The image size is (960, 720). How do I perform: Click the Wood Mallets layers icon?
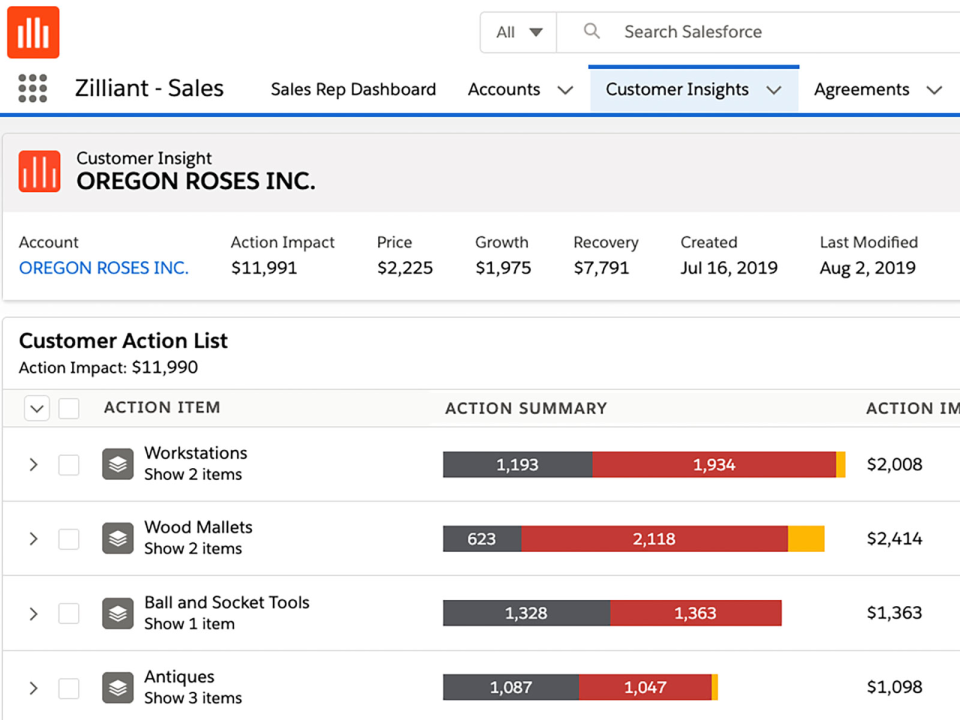[x=118, y=539]
